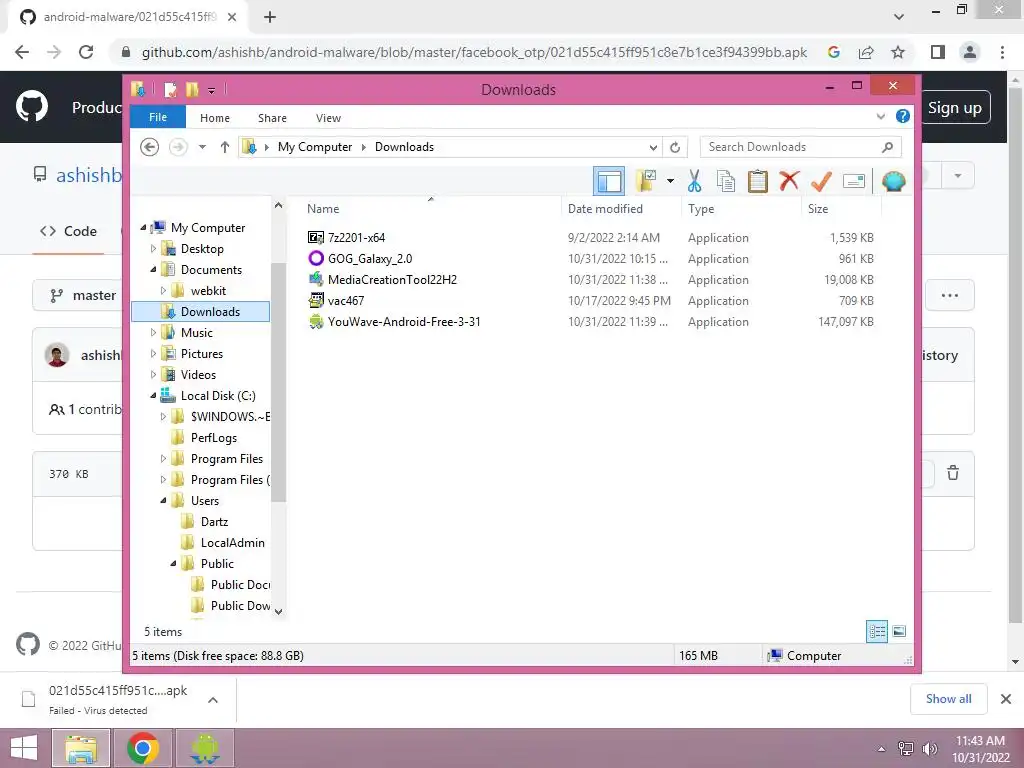Image resolution: width=1024 pixels, height=768 pixels.
Task: Expand Desktop tree node arrow
Action: click(153, 249)
